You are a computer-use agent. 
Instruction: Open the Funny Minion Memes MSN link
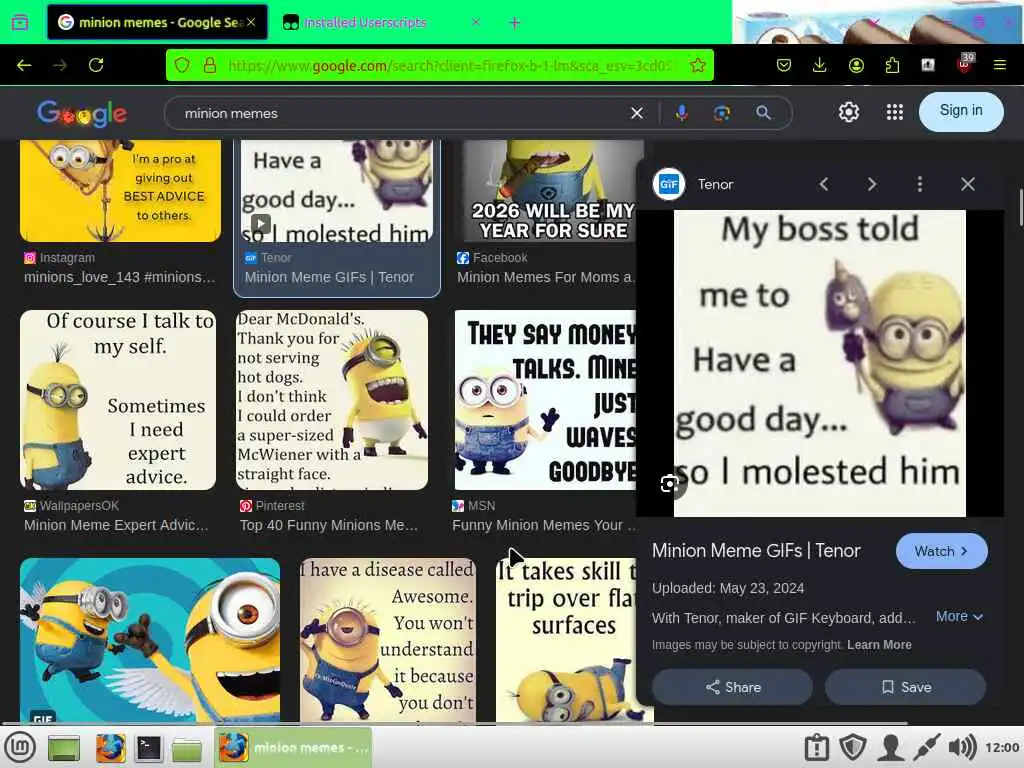click(544, 525)
